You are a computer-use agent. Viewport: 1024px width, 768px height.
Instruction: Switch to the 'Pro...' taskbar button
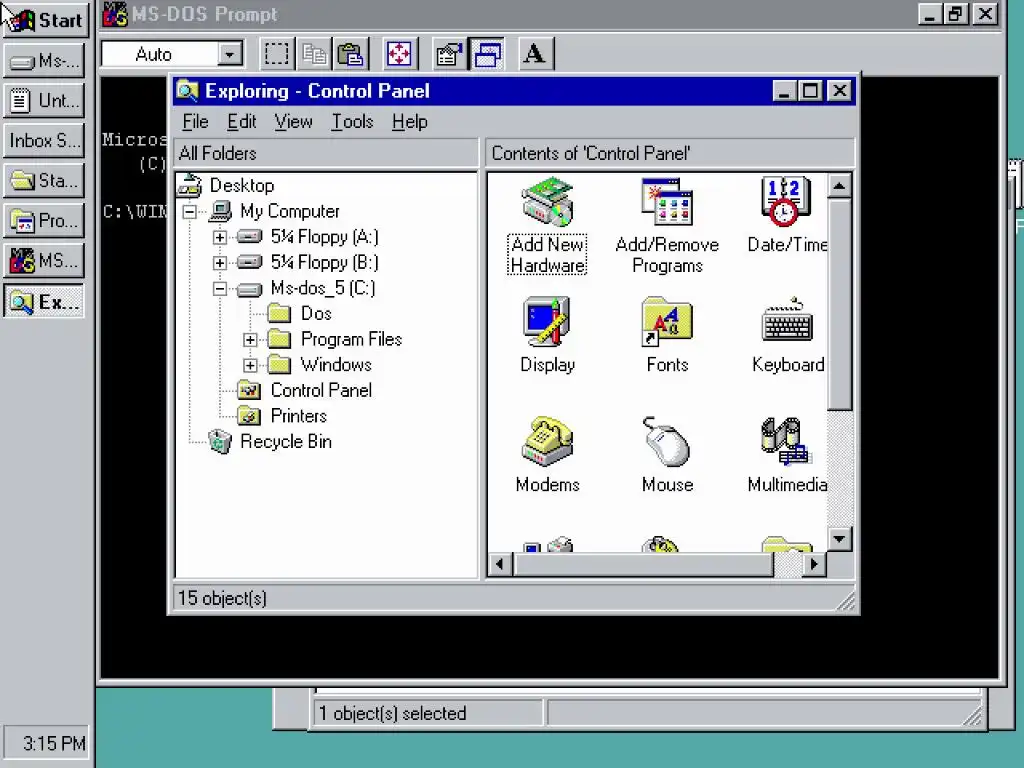click(x=44, y=221)
